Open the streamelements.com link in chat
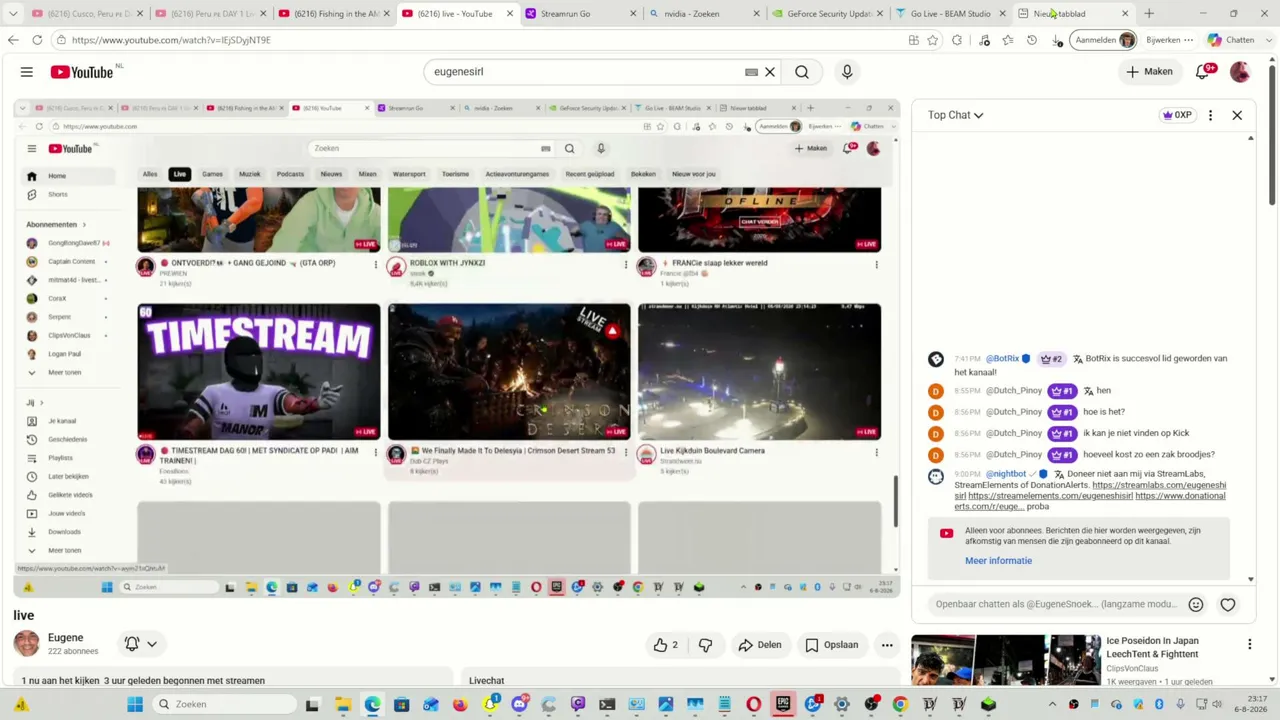 click(1050, 496)
